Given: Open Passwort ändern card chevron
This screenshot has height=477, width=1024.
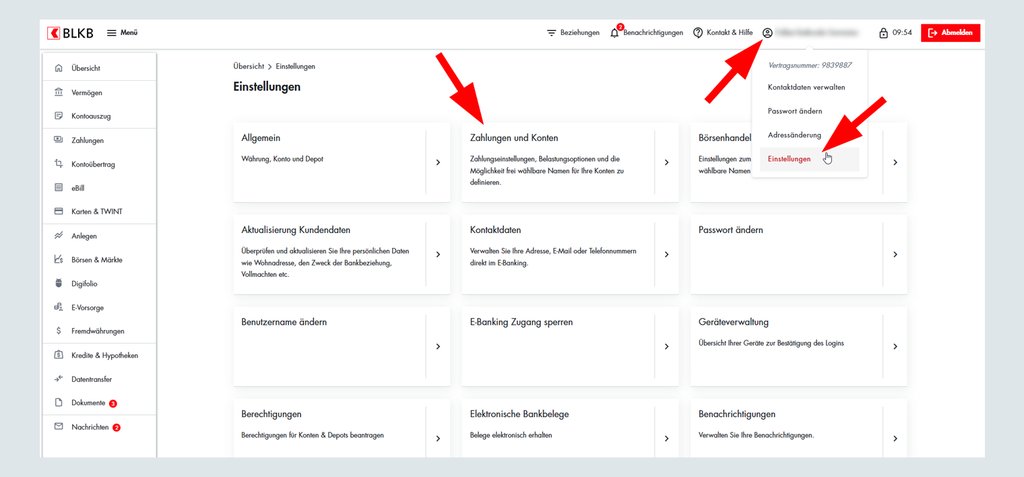Looking at the screenshot, I should click(895, 254).
